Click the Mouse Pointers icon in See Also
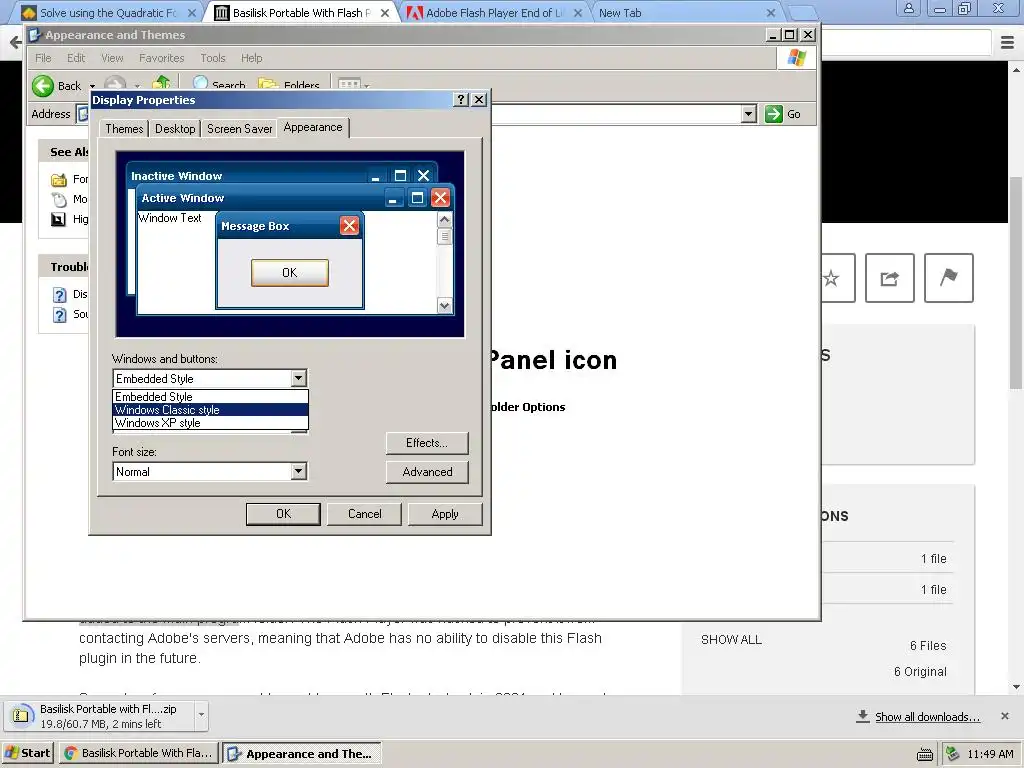Image resolution: width=1024 pixels, height=768 pixels. click(x=59, y=199)
